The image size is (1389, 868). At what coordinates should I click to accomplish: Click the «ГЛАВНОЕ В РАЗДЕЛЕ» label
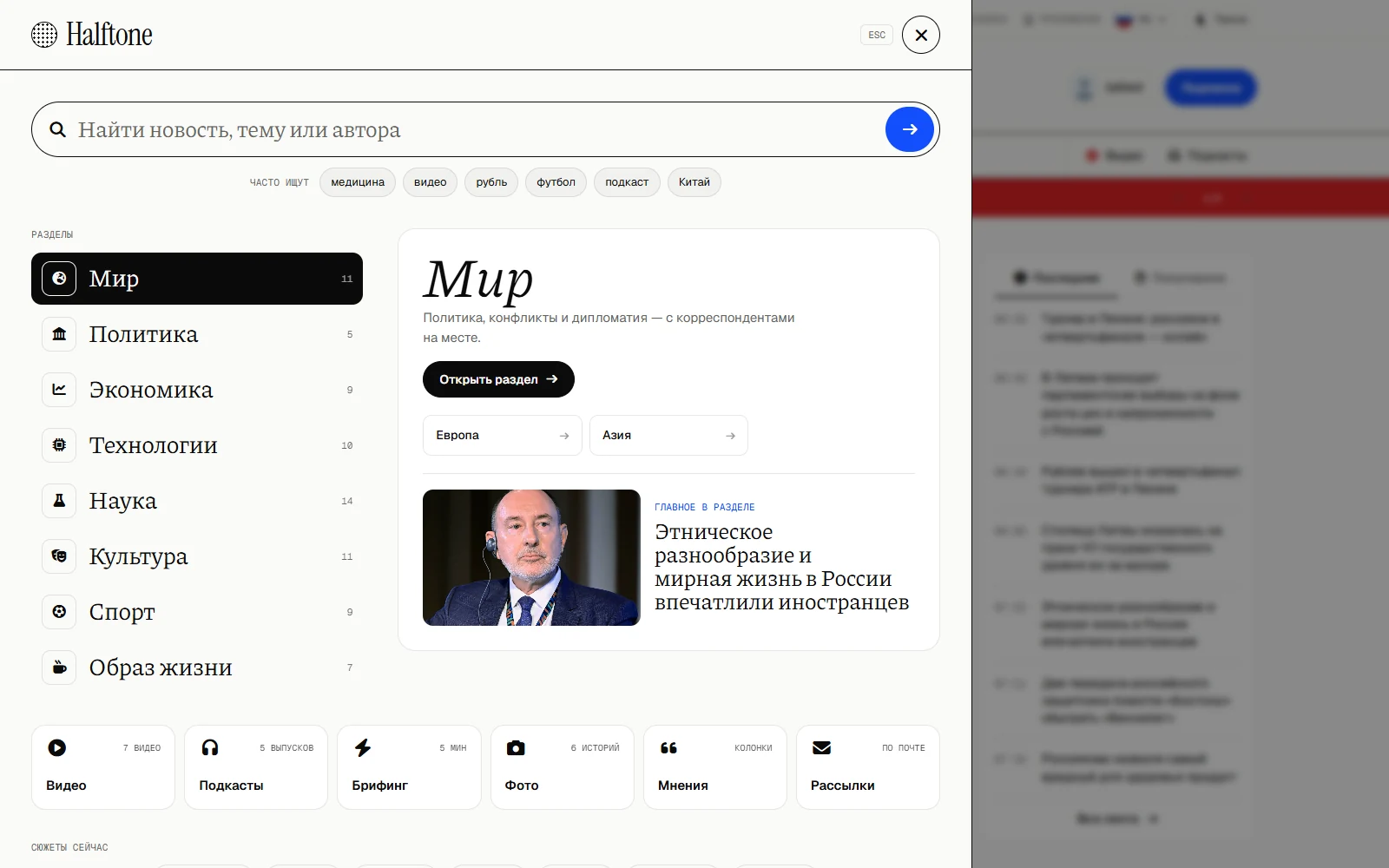pyautogui.click(x=705, y=507)
